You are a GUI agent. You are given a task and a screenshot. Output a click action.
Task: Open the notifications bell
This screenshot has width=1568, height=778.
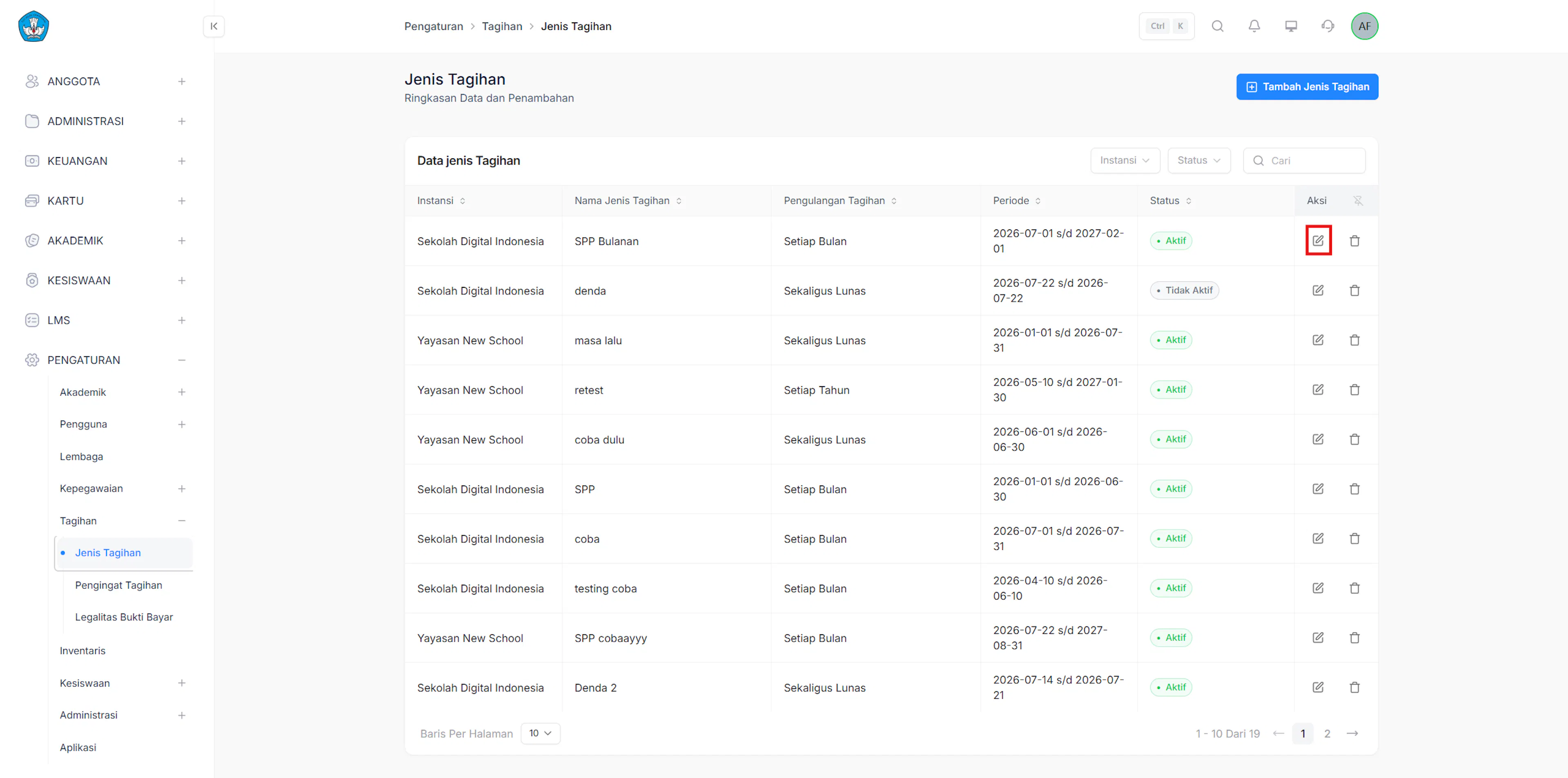coord(1254,26)
